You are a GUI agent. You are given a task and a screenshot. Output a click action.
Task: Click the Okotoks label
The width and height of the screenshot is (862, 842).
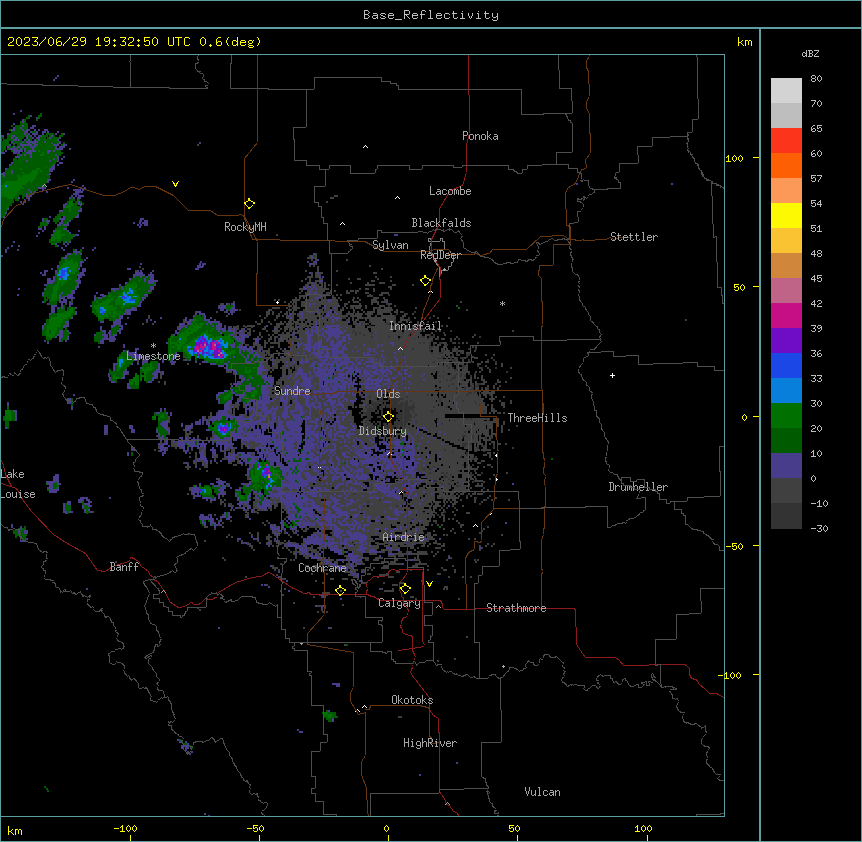click(412, 700)
